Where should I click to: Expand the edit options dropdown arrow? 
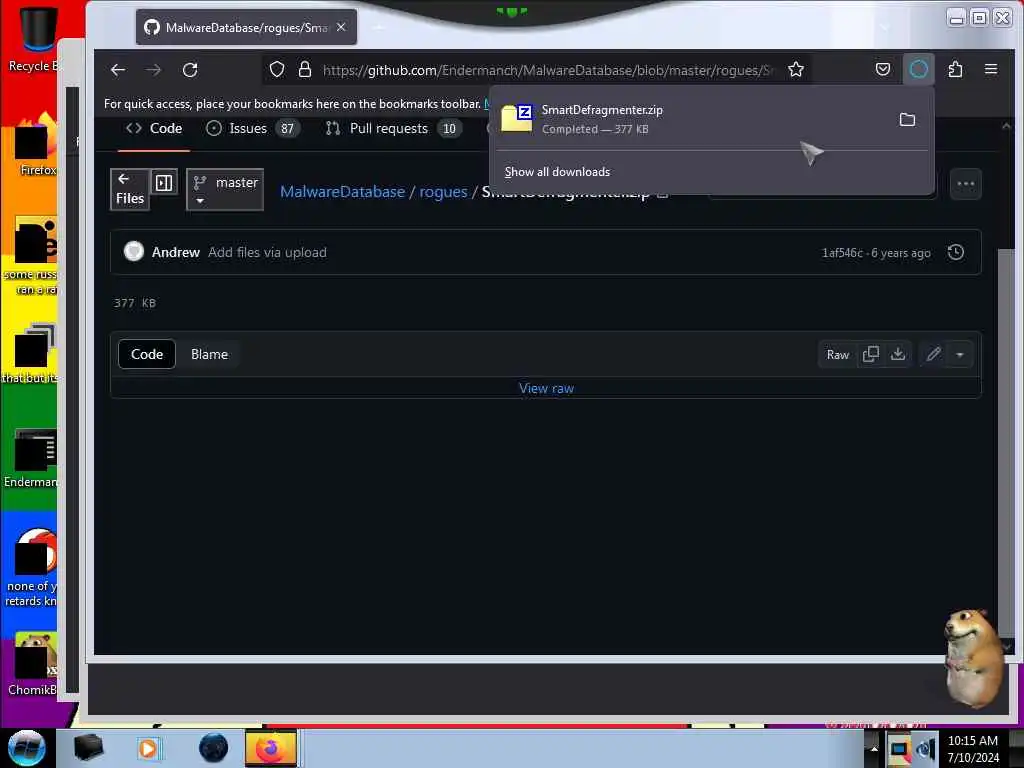pyautogui.click(x=959, y=355)
